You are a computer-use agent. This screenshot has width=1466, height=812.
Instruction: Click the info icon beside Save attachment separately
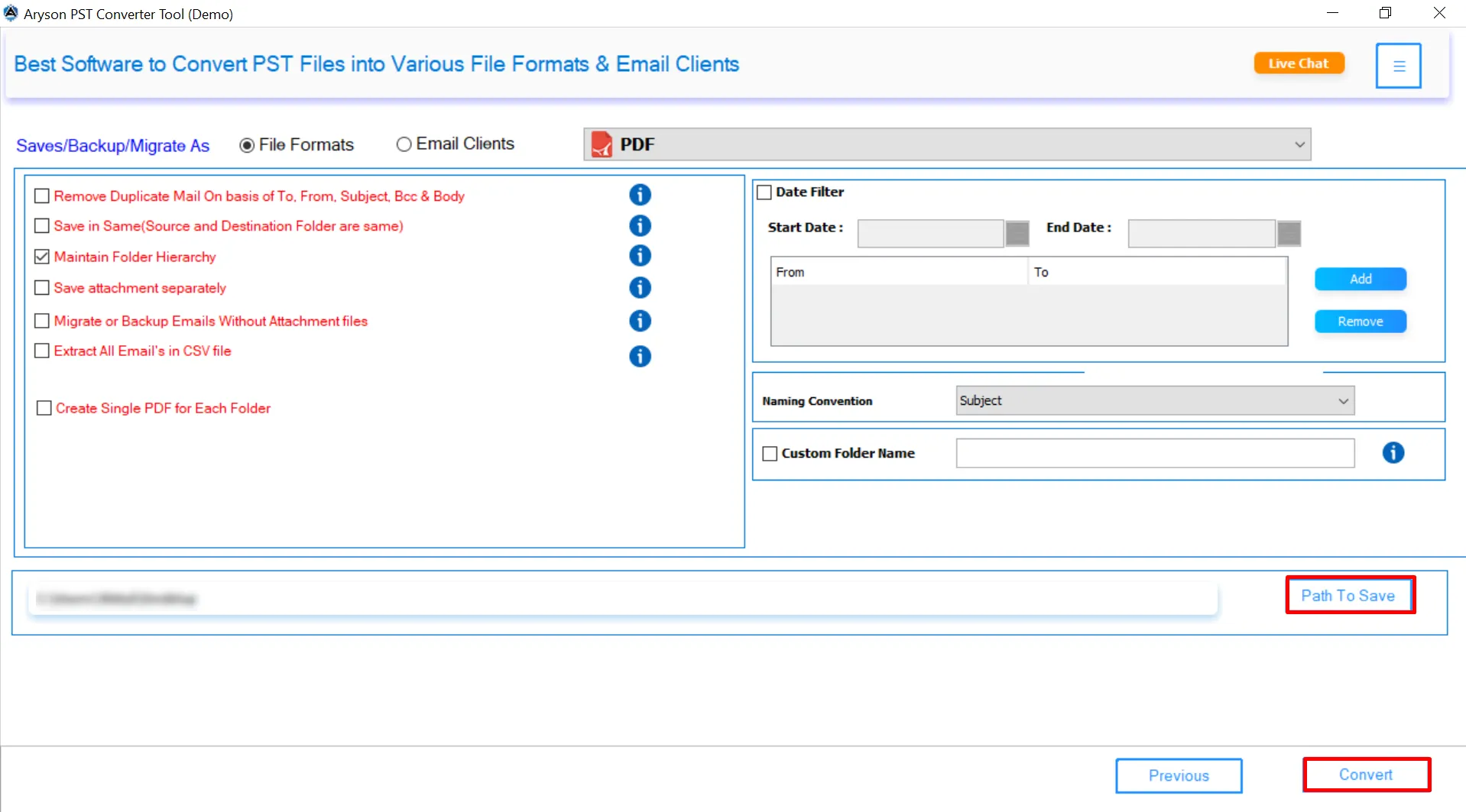coord(640,287)
